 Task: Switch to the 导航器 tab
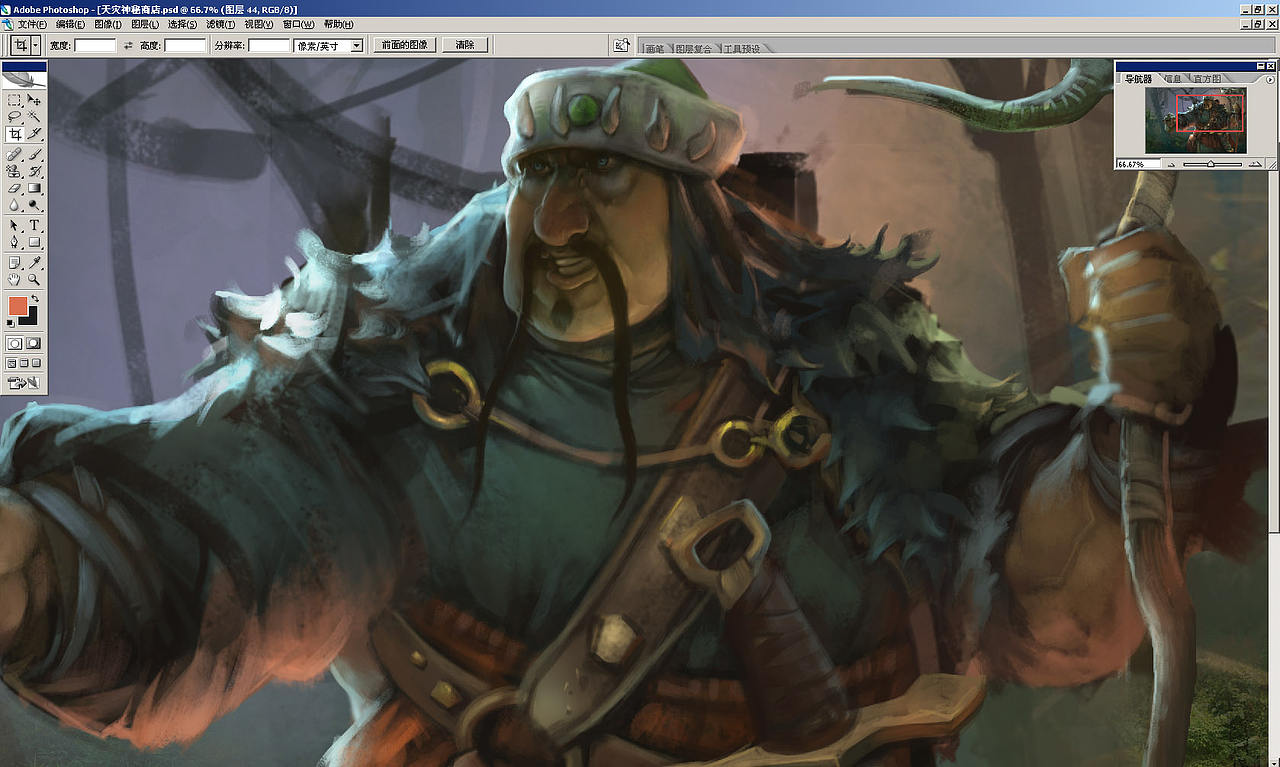[x=1138, y=78]
